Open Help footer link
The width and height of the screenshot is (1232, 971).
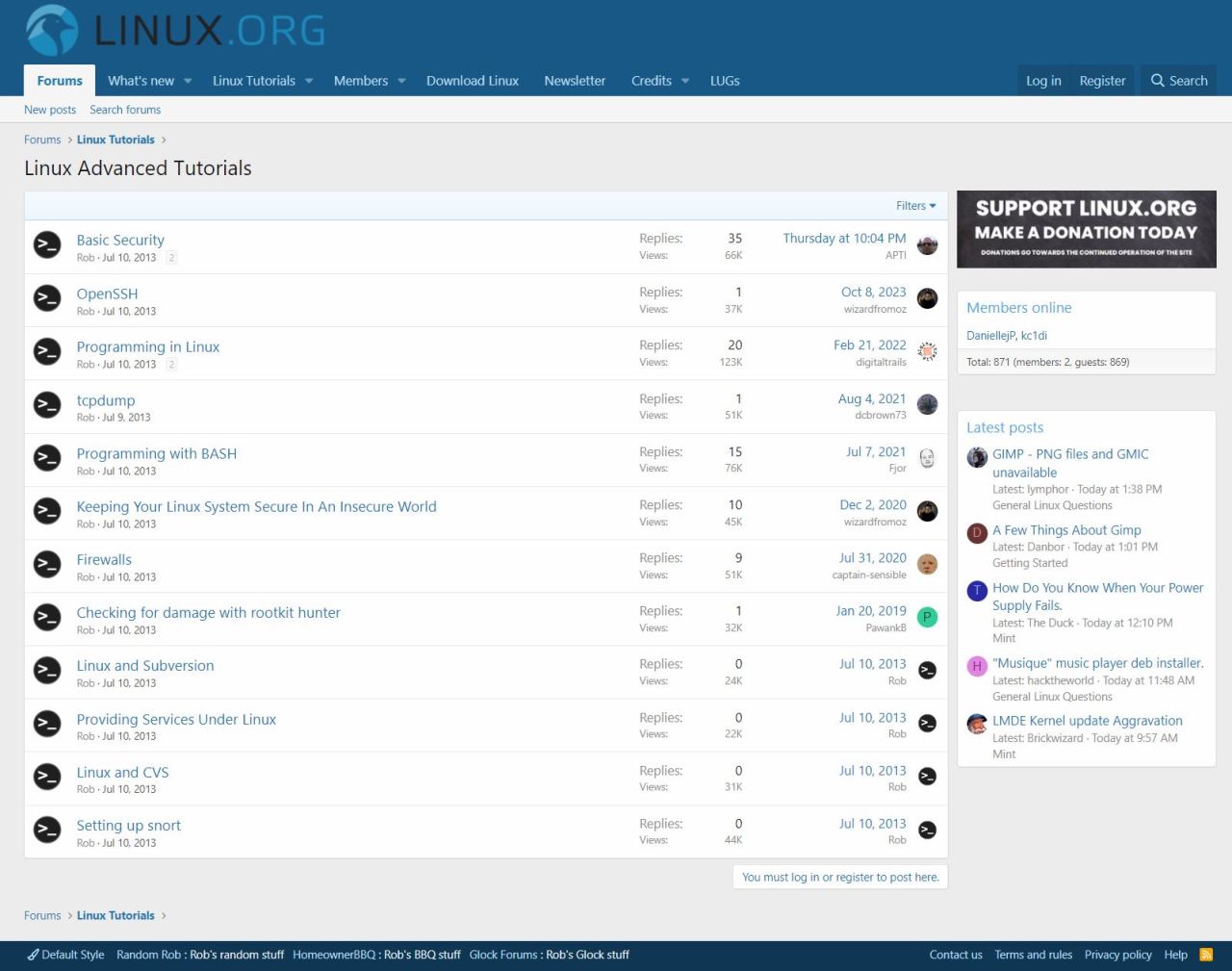[1175, 955]
